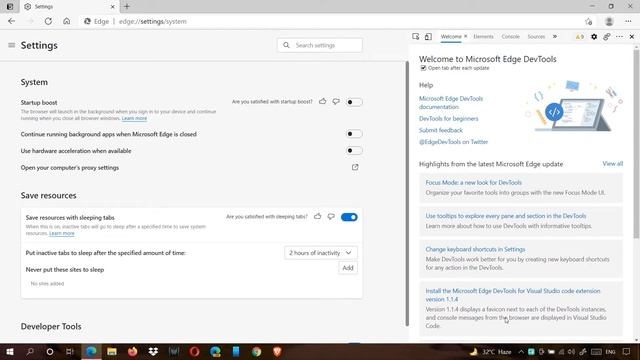Screen dimensions: 640x360
Task: Click the DevTools panel scrollbar
Action: pos(636,143)
